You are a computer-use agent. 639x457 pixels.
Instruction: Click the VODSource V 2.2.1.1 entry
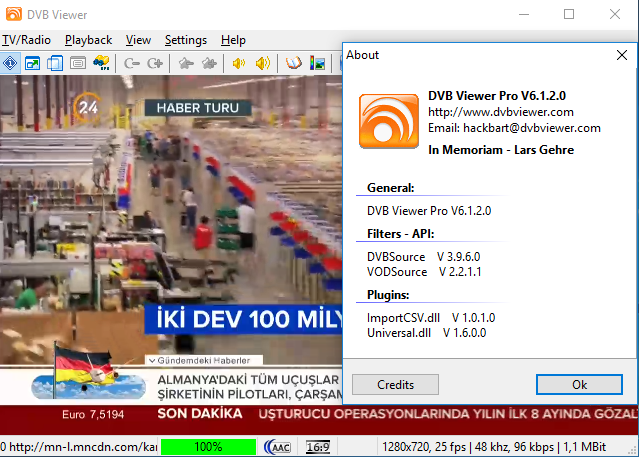pyautogui.click(x=424, y=272)
